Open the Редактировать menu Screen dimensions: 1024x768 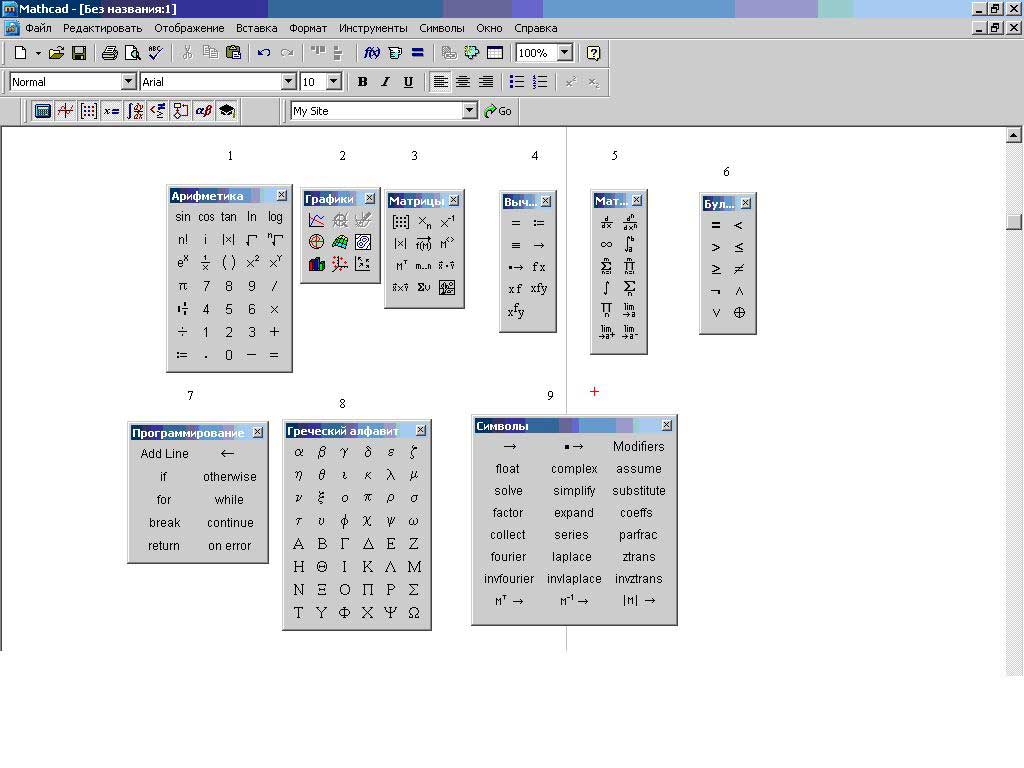pos(103,28)
